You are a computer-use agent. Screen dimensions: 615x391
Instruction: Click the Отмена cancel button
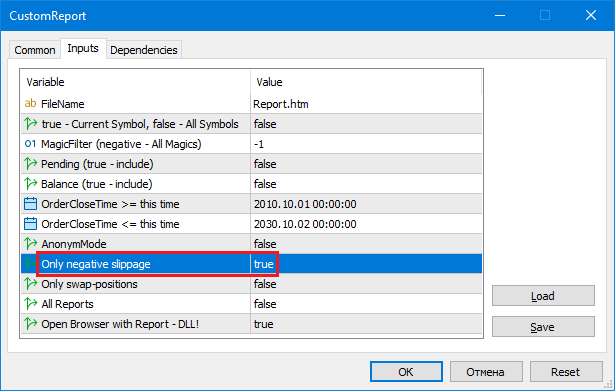coord(486,372)
